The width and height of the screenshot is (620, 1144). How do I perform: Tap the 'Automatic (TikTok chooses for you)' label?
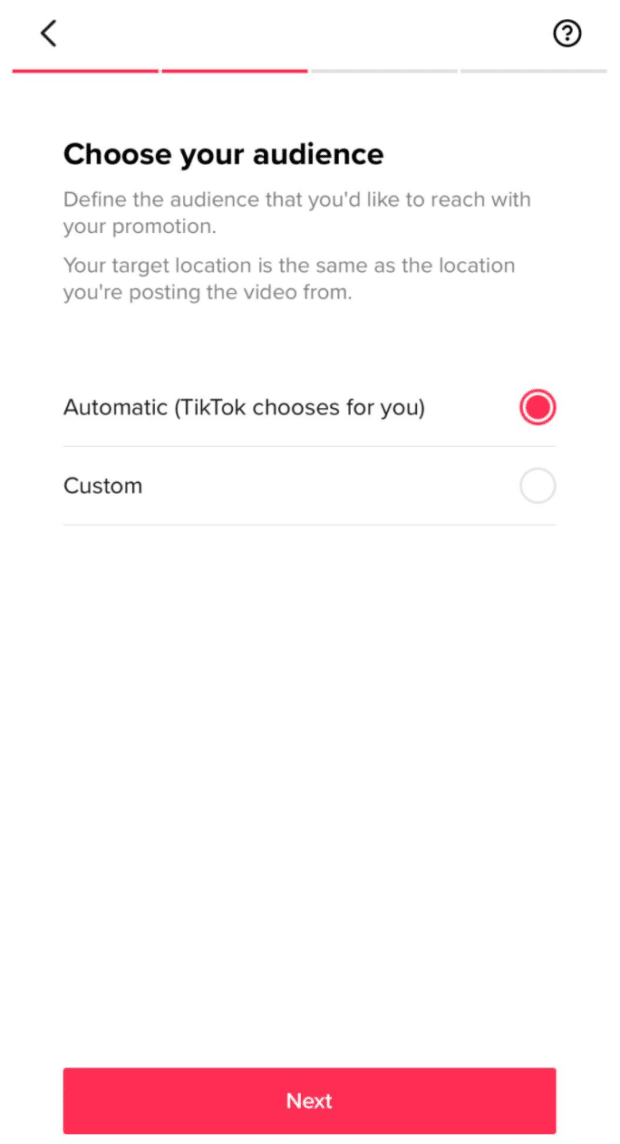coord(244,407)
